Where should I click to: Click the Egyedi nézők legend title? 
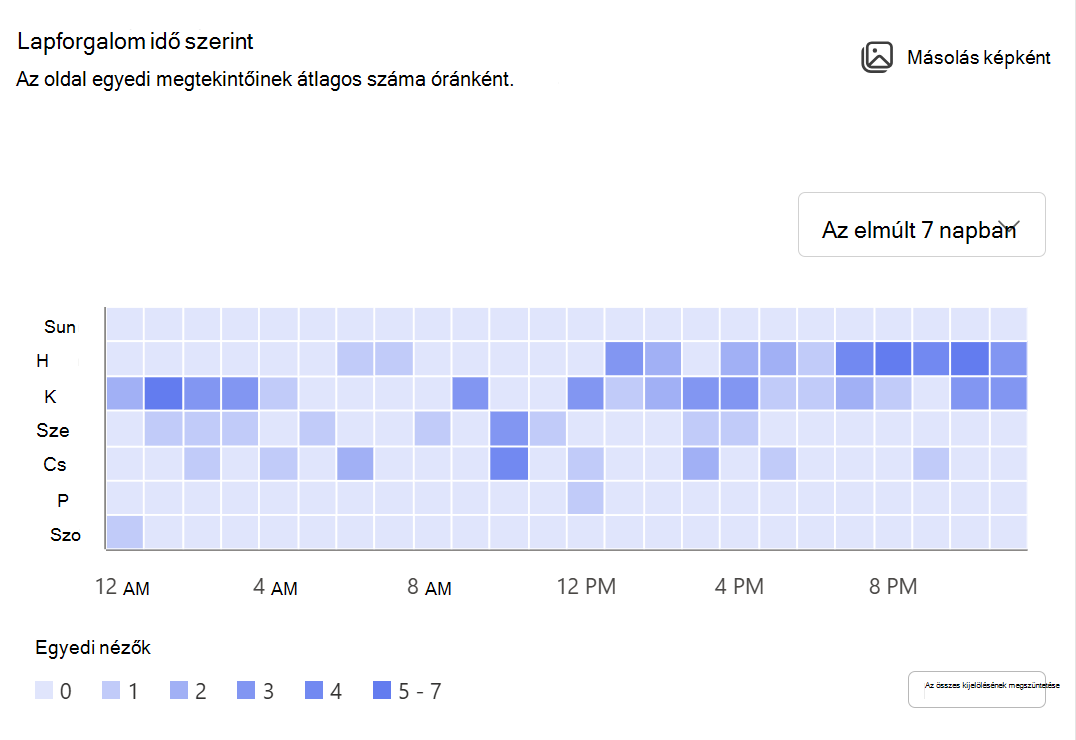pyautogui.click(x=93, y=647)
